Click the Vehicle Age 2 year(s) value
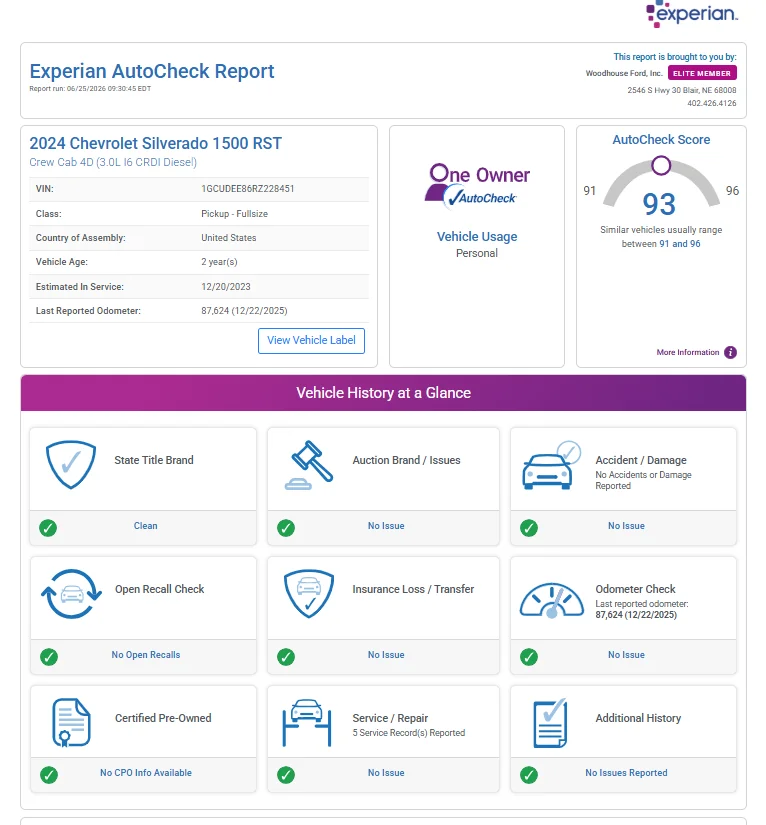 point(219,262)
